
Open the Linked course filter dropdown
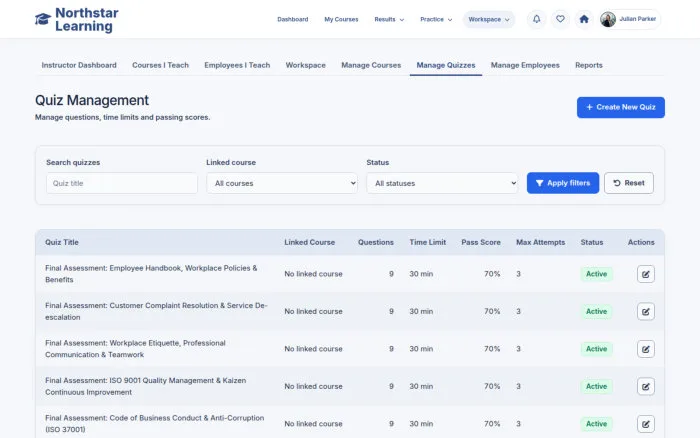click(282, 183)
